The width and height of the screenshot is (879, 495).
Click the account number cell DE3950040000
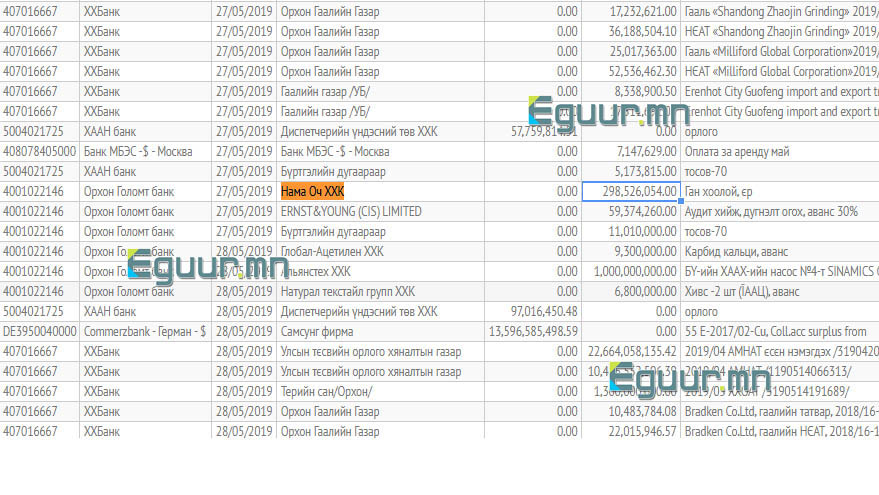38,331
